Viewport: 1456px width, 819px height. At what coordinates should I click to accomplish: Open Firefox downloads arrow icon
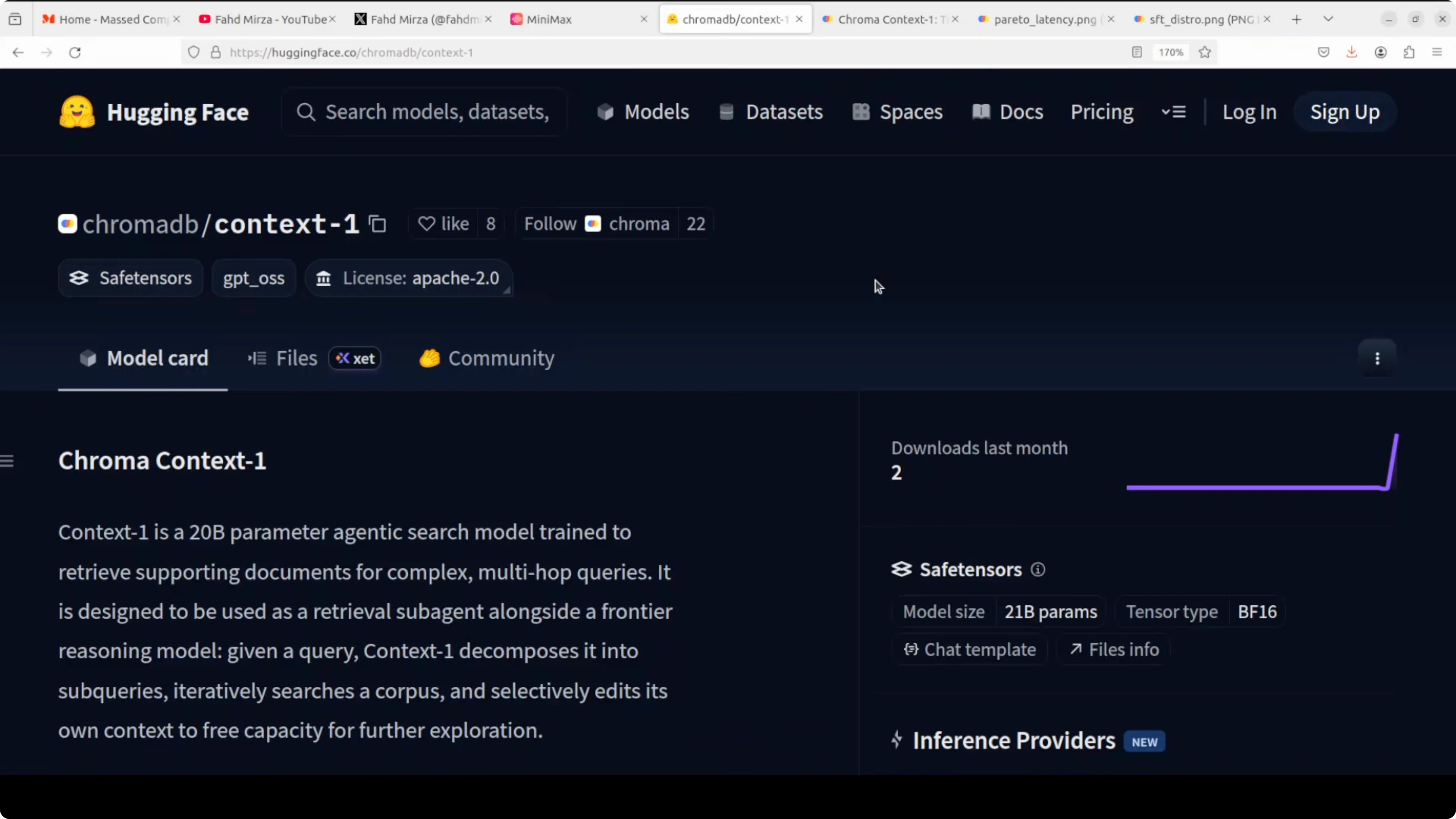(1352, 53)
